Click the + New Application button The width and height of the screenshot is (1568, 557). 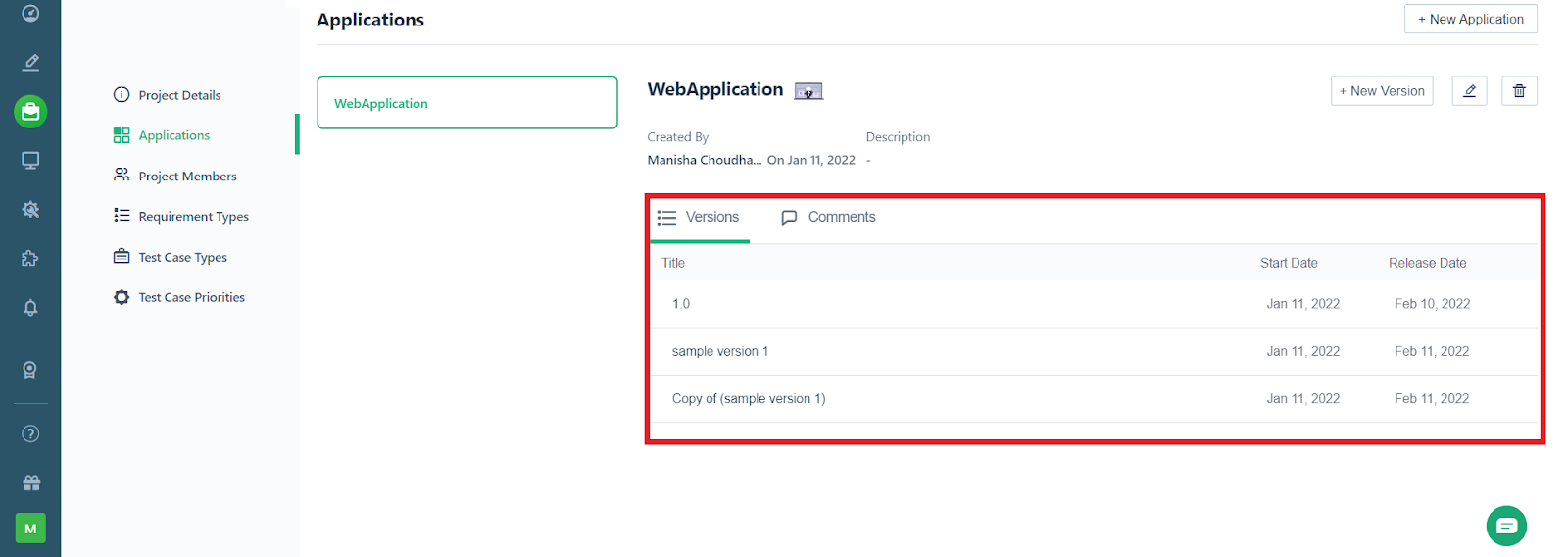pos(1470,19)
